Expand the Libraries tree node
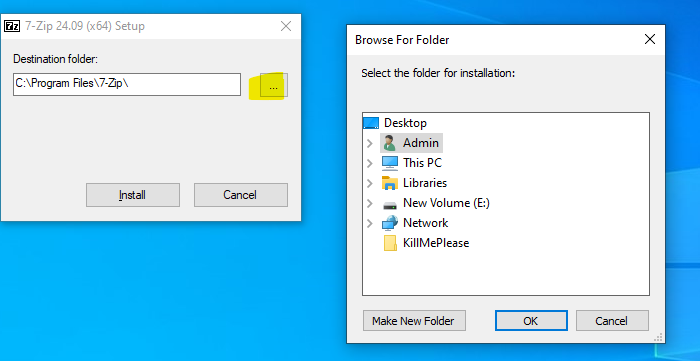Screen dimensions: 700x361 click(x=369, y=183)
